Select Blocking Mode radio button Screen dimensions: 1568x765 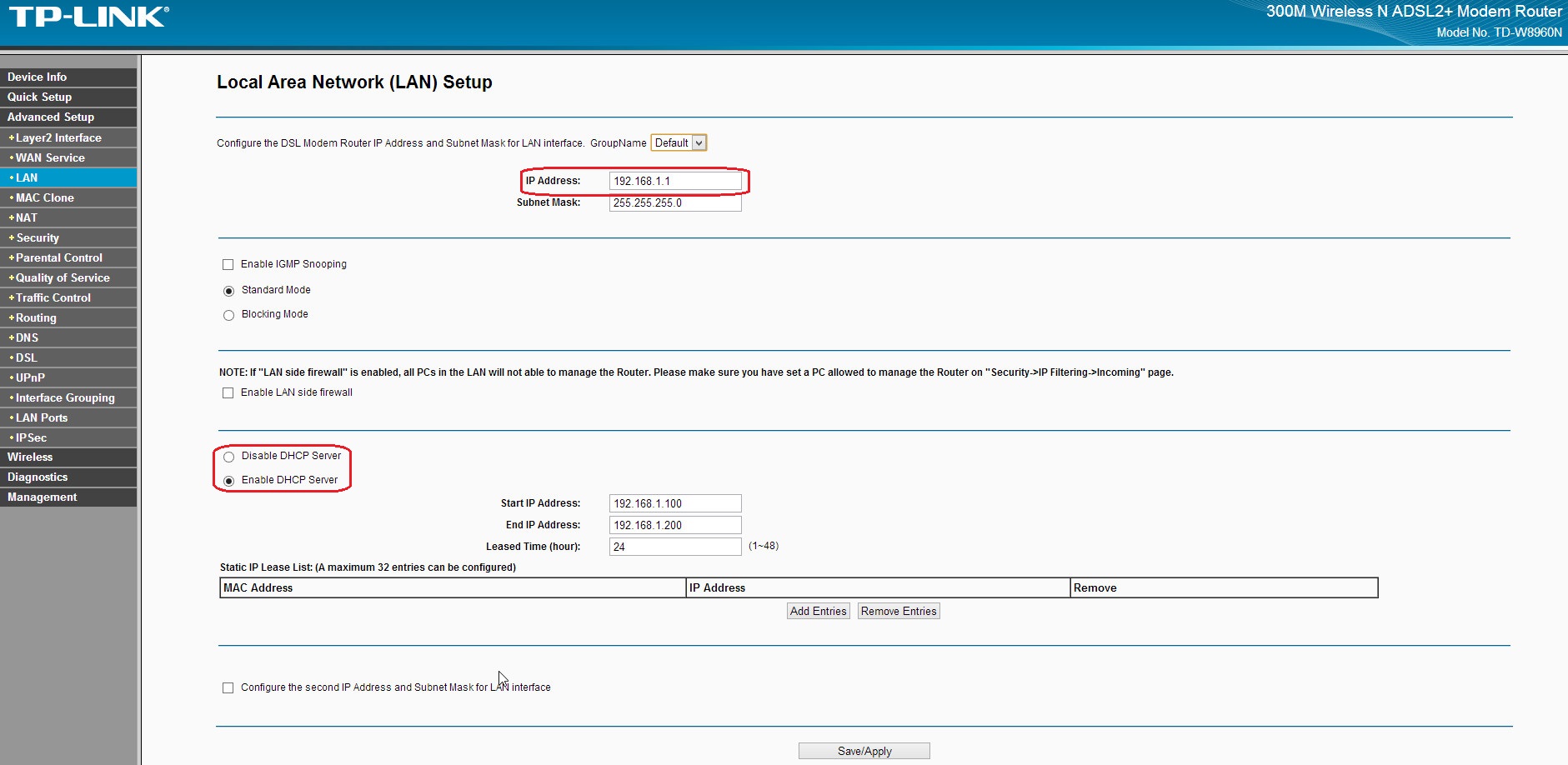228,315
